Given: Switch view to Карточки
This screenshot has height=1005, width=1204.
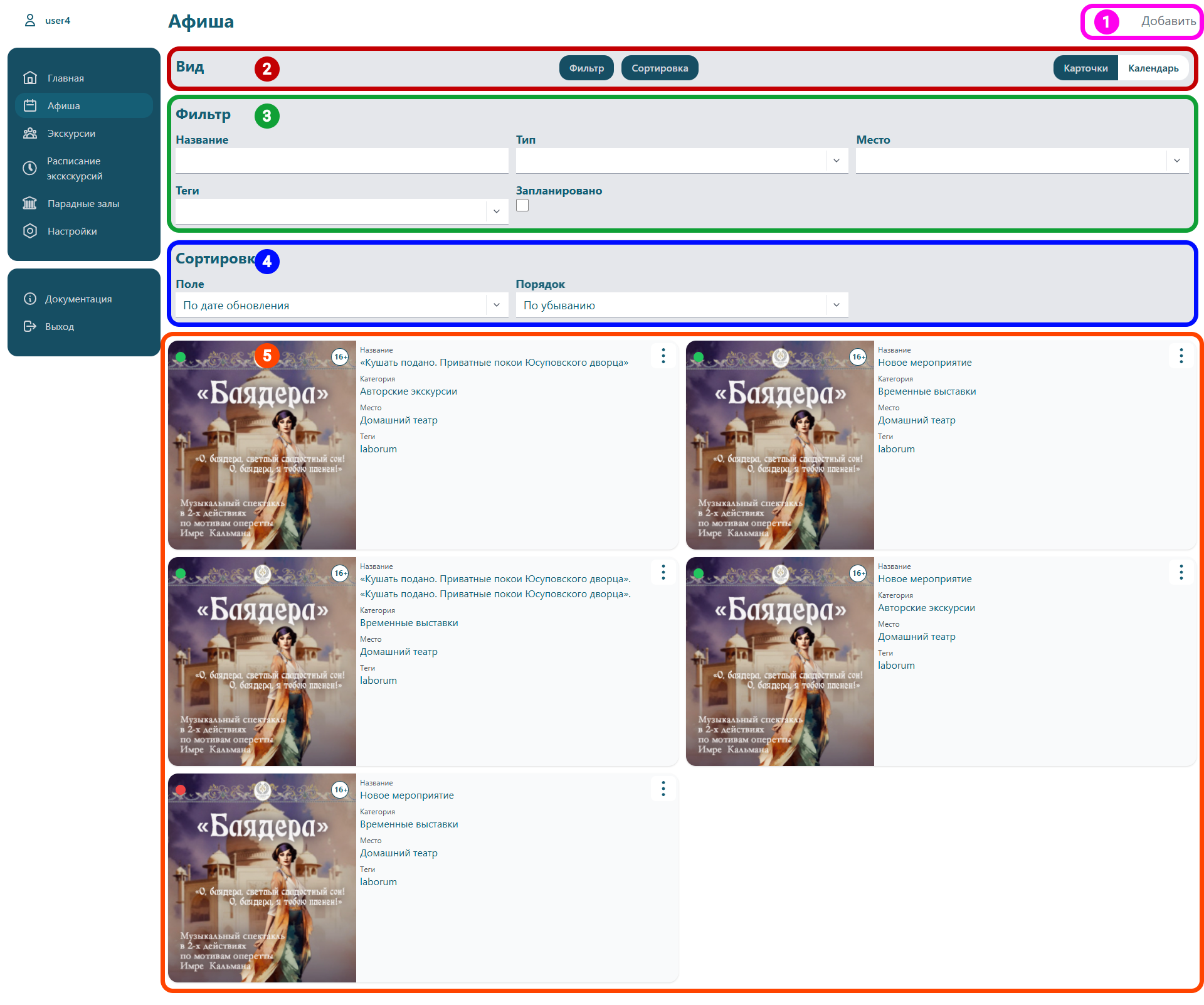Looking at the screenshot, I should point(1085,68).
